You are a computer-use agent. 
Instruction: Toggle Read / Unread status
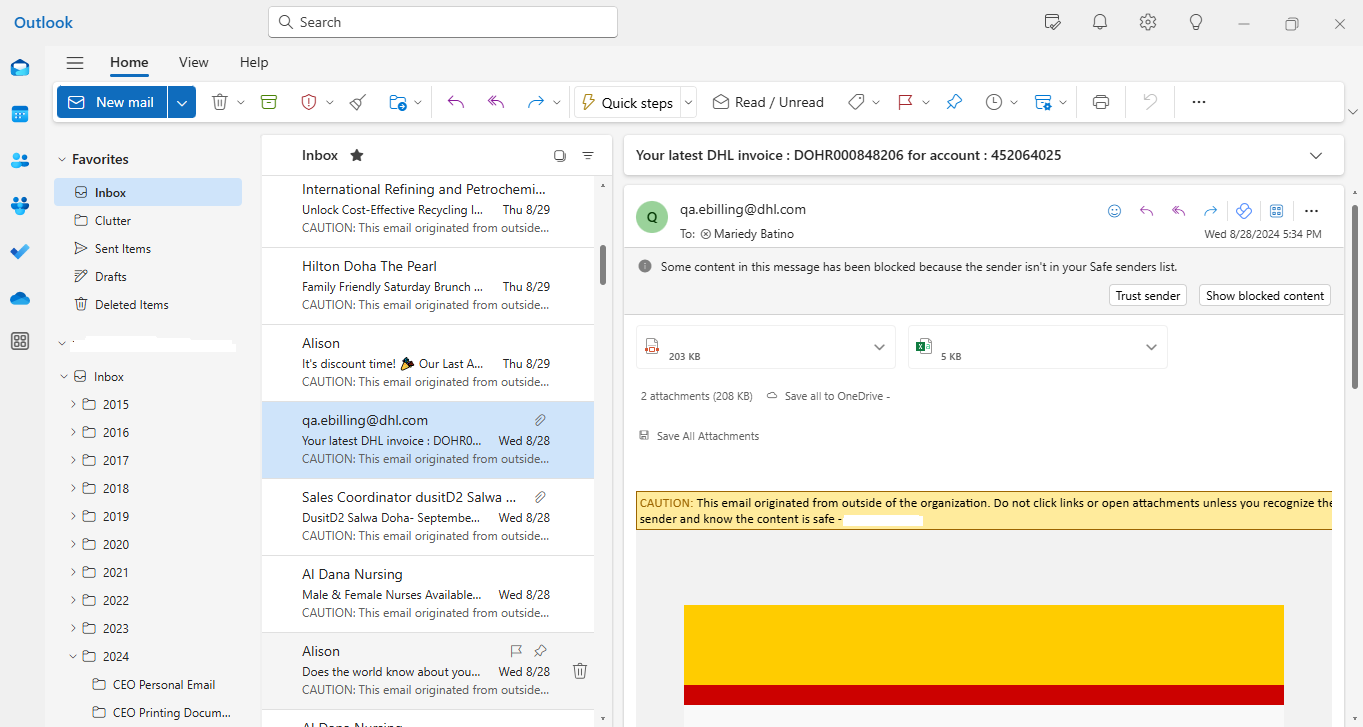click(x=768, y=102)
